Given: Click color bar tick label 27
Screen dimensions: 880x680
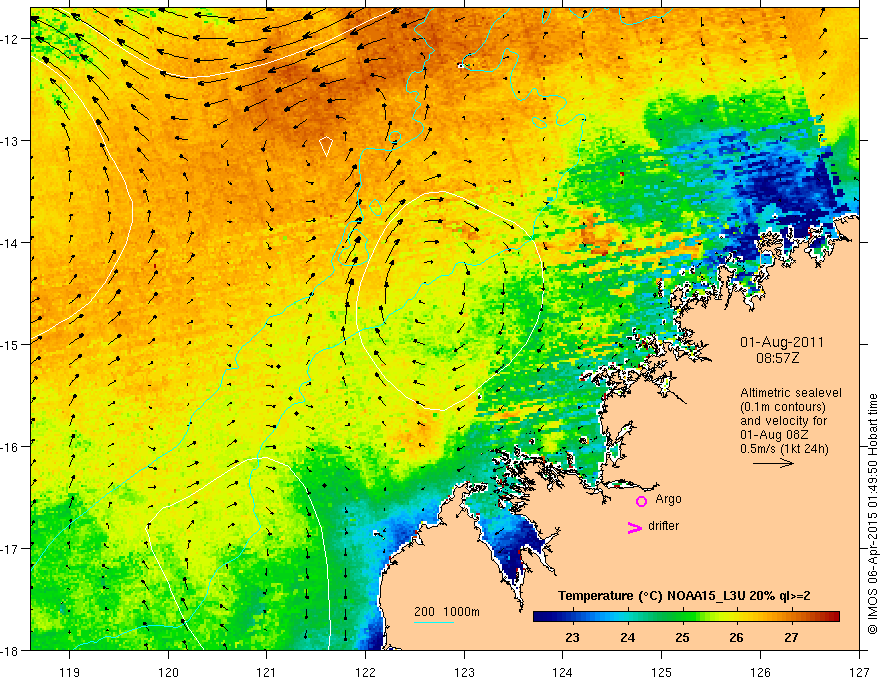Looking at the screenshot, I should pyautogui.click(x=791, y=638).
